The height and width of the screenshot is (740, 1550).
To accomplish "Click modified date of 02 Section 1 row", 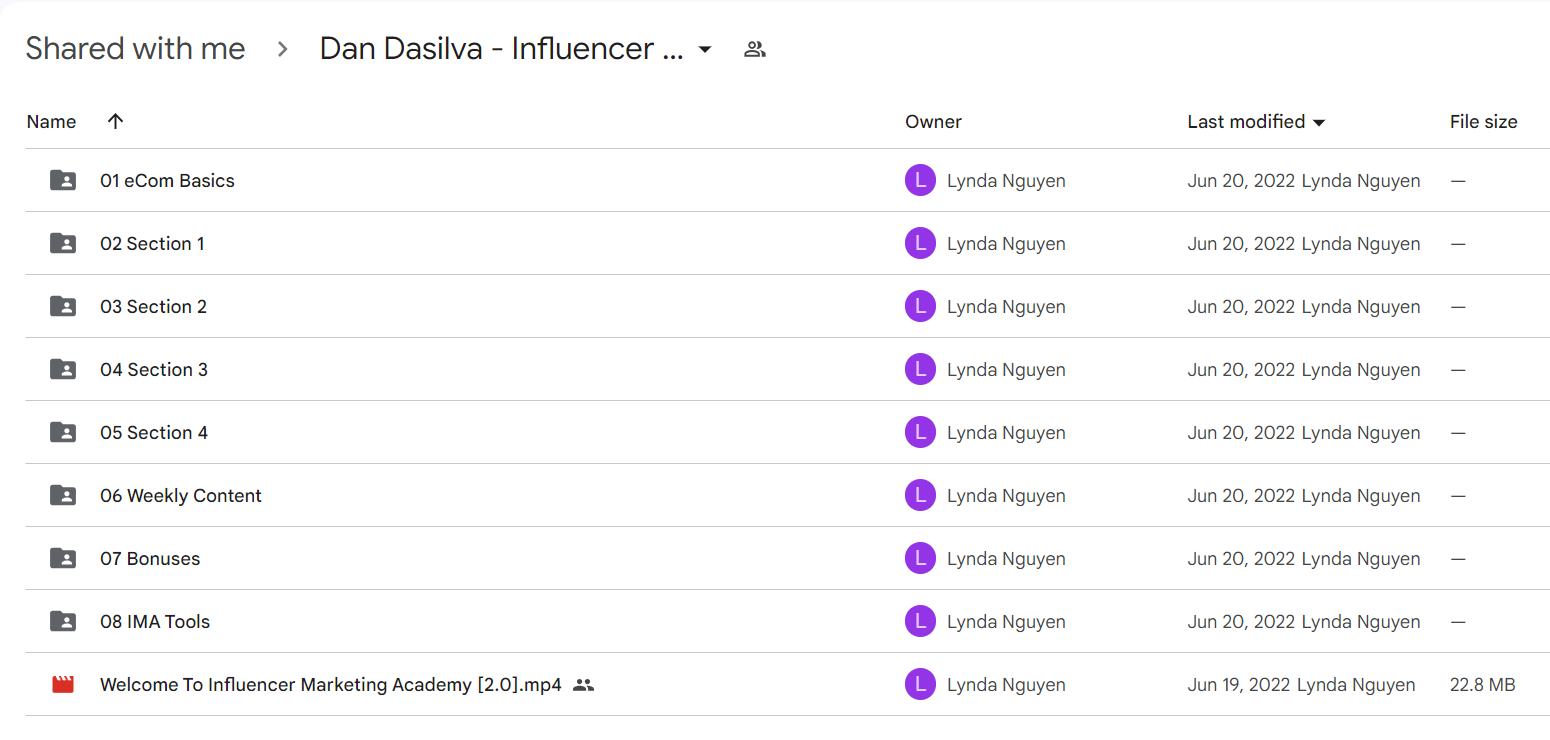I will click(1241, 244).
